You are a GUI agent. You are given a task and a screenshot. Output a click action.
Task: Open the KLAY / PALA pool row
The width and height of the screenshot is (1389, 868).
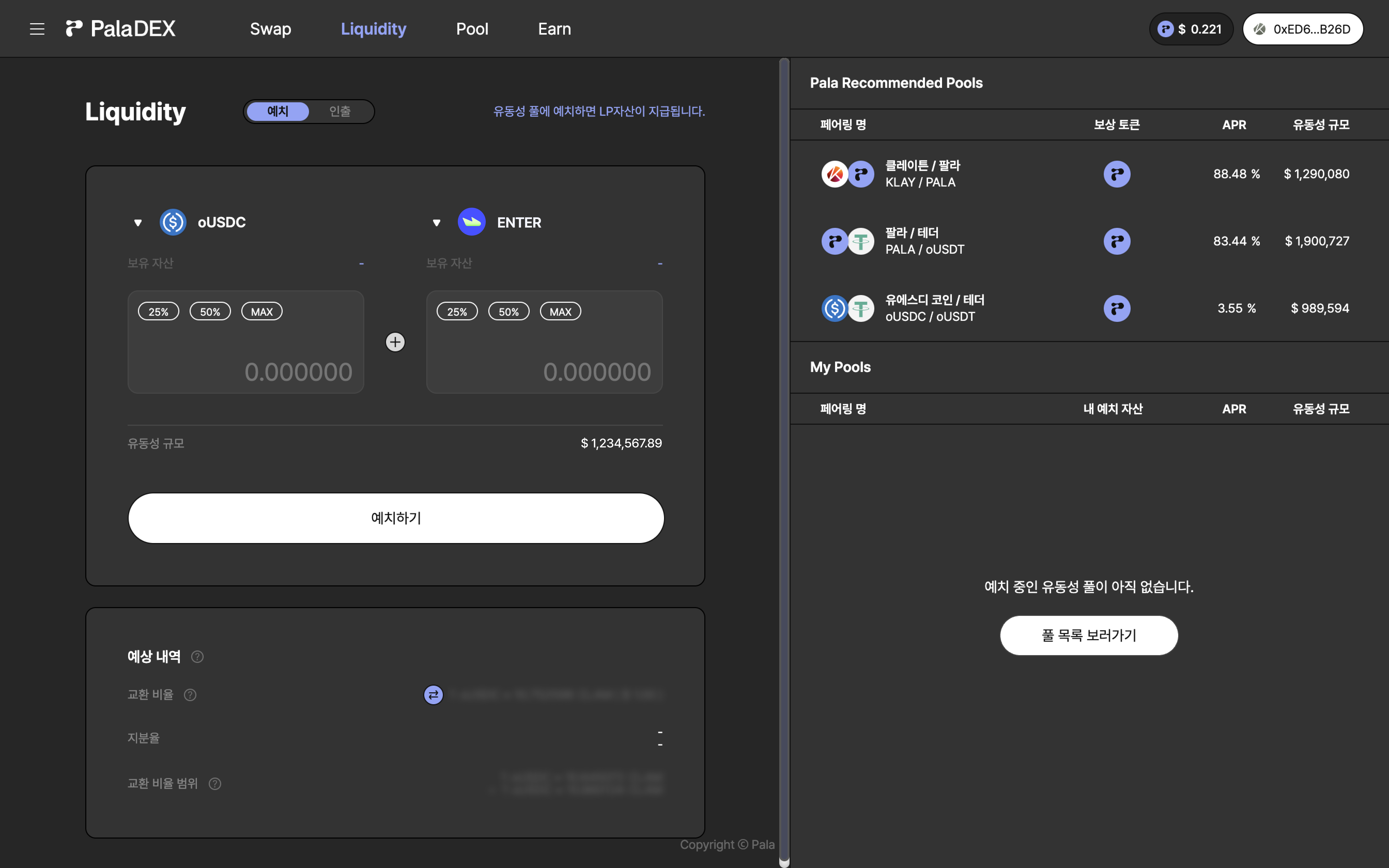coord(1089,174)
